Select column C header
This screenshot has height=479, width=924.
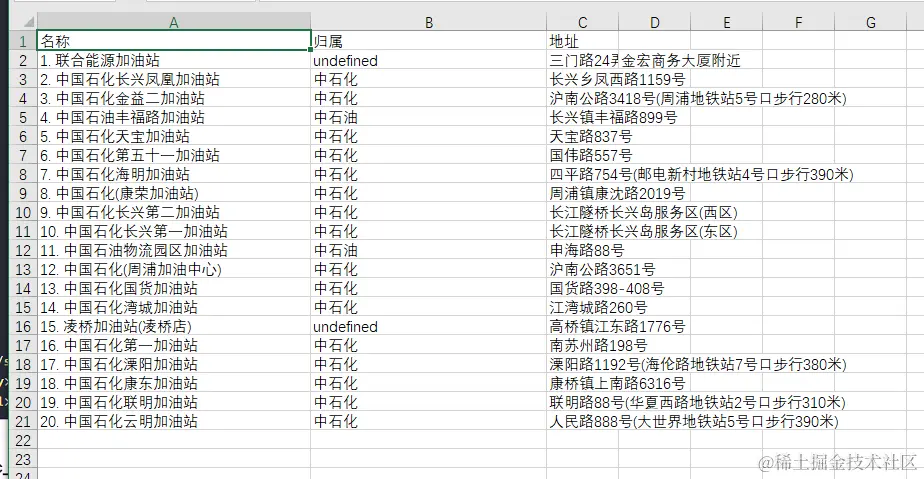582,22
